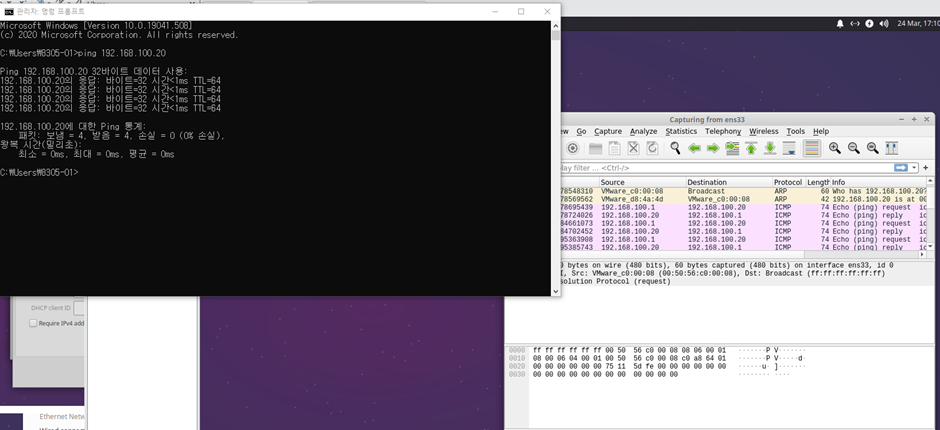Select ARP packet from VMware_d8:4a:4d
The image size is (940, 430).
click(742, 199)
